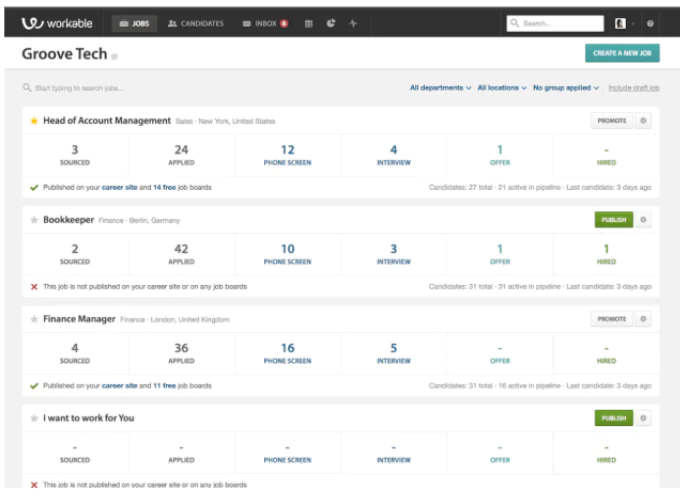698x496 pixels.
Task: Click the help question mark icon
Action: point(650,23)
